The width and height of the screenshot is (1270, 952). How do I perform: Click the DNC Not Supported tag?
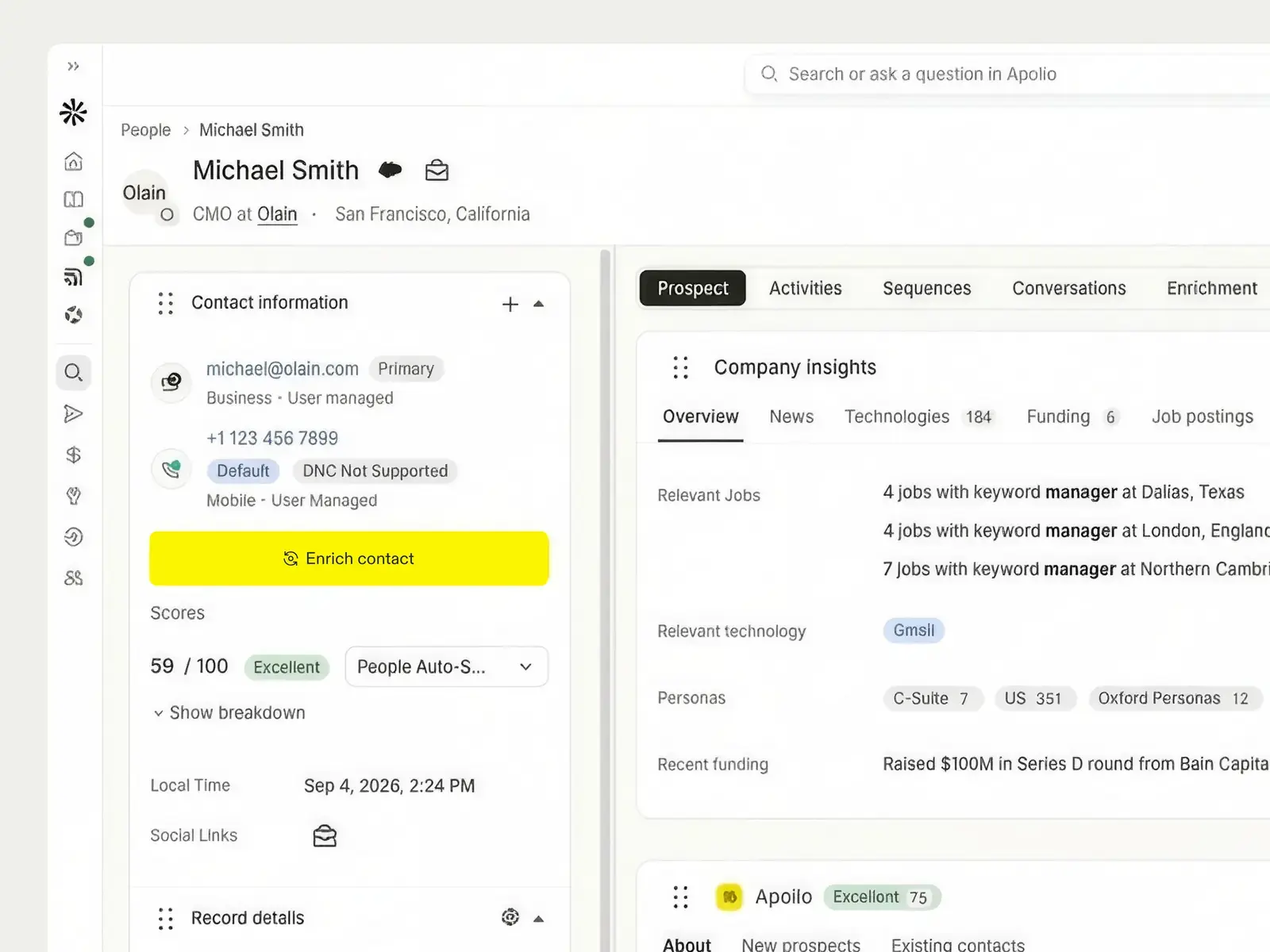pos(375,471)
